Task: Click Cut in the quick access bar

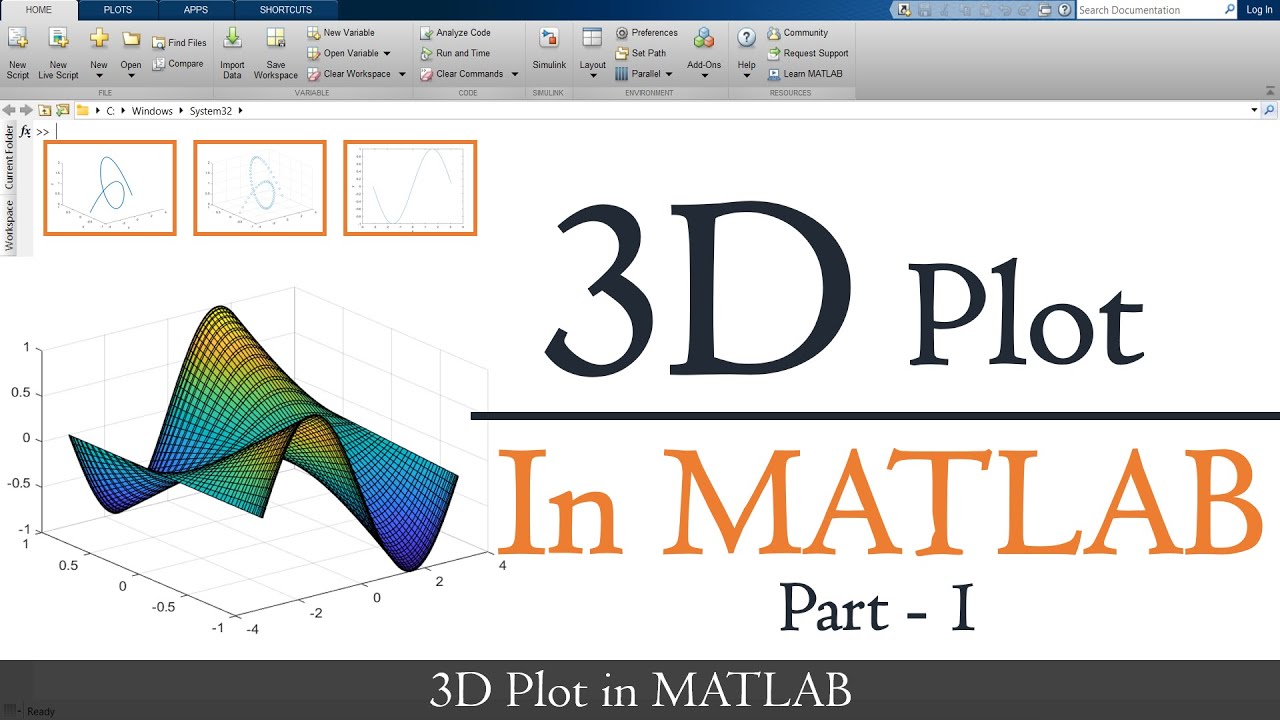Action: 944,10
